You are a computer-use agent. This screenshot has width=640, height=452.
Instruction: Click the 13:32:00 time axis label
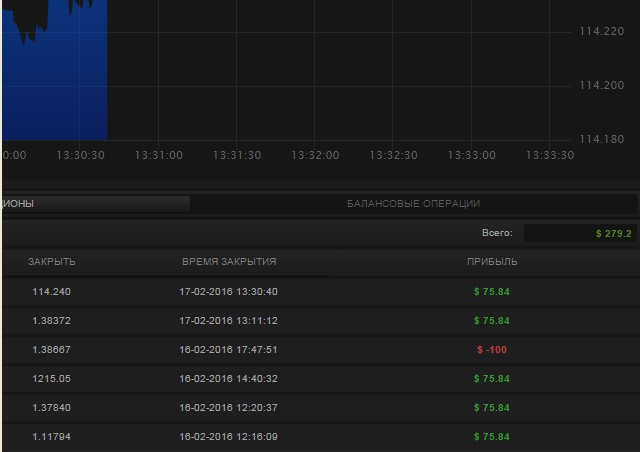pos(315,155)
